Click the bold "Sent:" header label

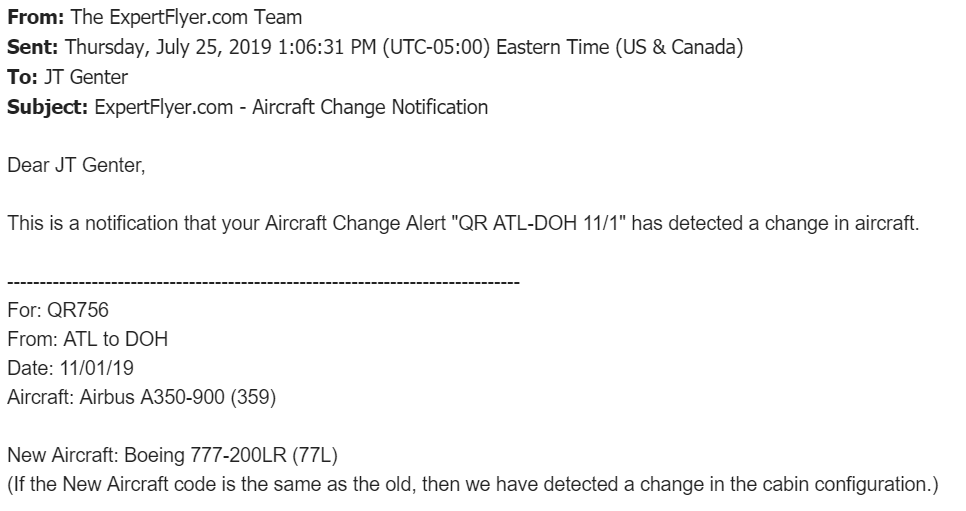31,46
